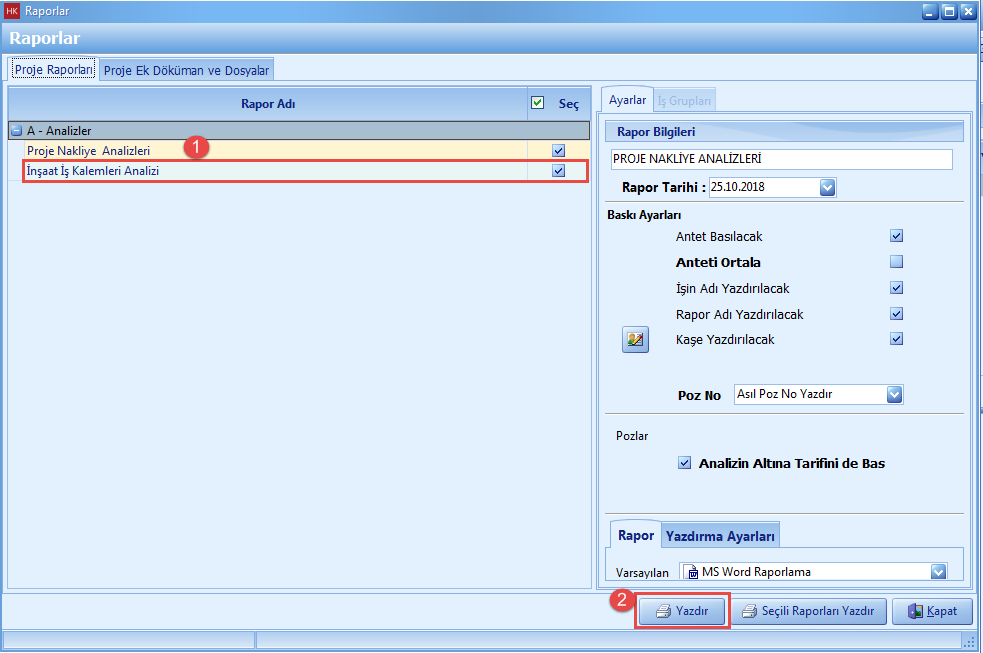The height and width of the screenshot is (653, 983).
Task: Switch to Proje Ek Döküman ve Dosyalar tab
Action: pos(186,70)
